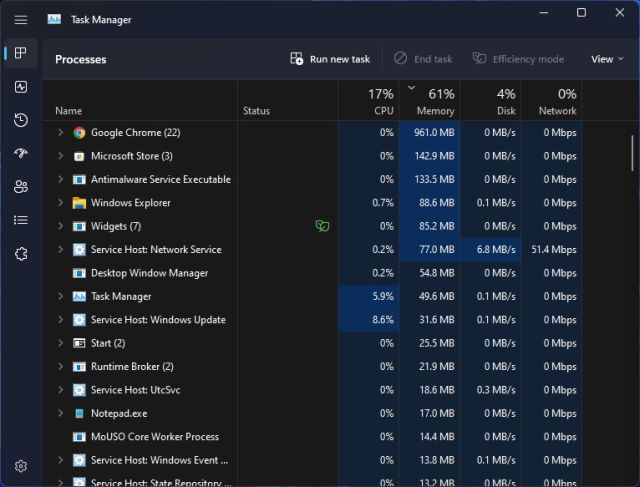Expand the Microsoft Store (3) process group
The image size is (640, 487).
[x=60, y=156]
